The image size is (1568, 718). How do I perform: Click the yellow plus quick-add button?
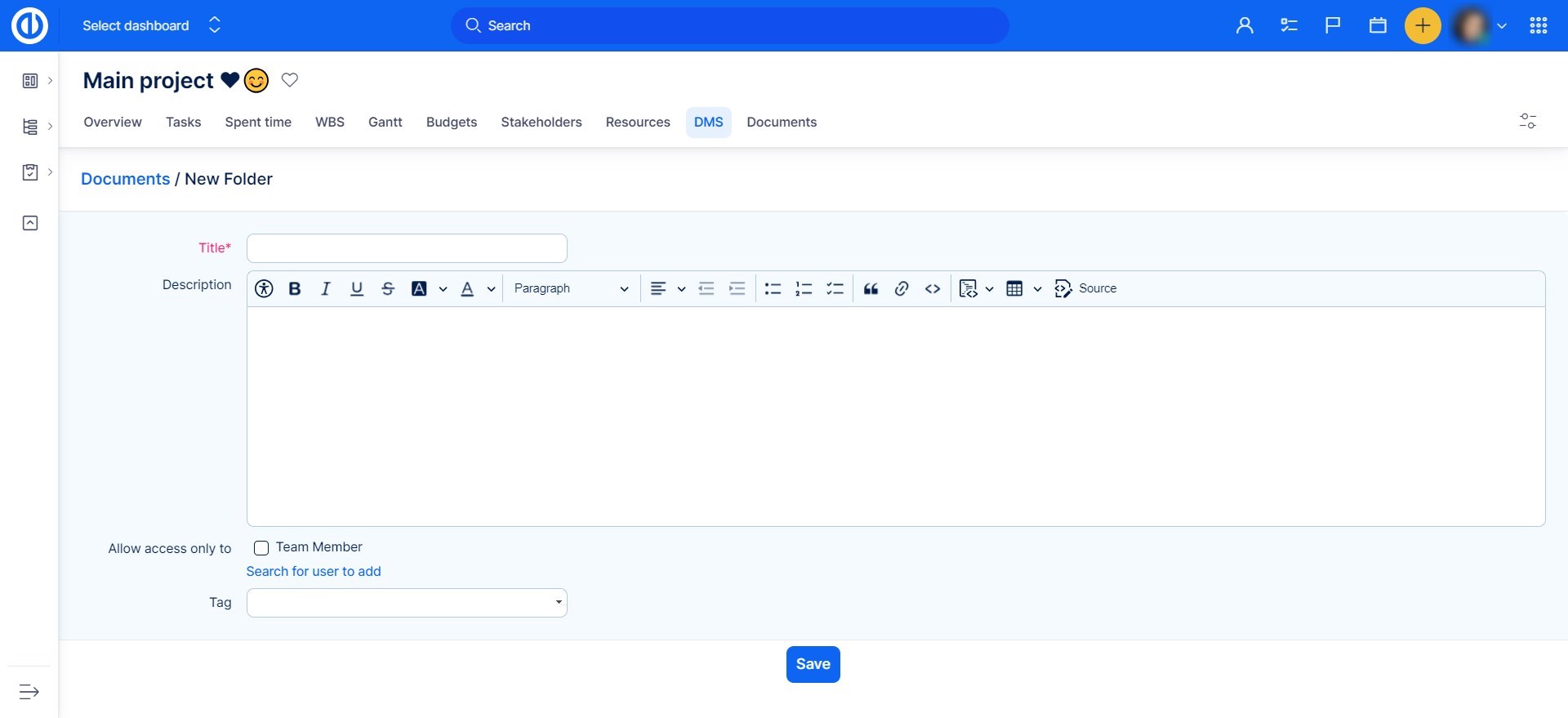point(1422,25)
